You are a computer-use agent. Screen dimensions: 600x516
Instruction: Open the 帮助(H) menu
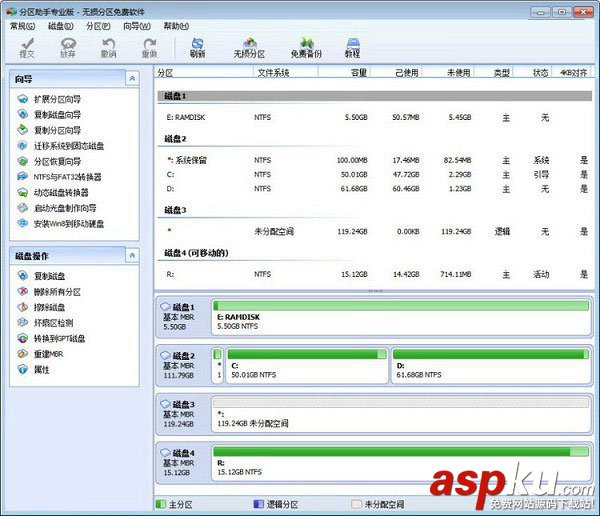pos(175,26)
